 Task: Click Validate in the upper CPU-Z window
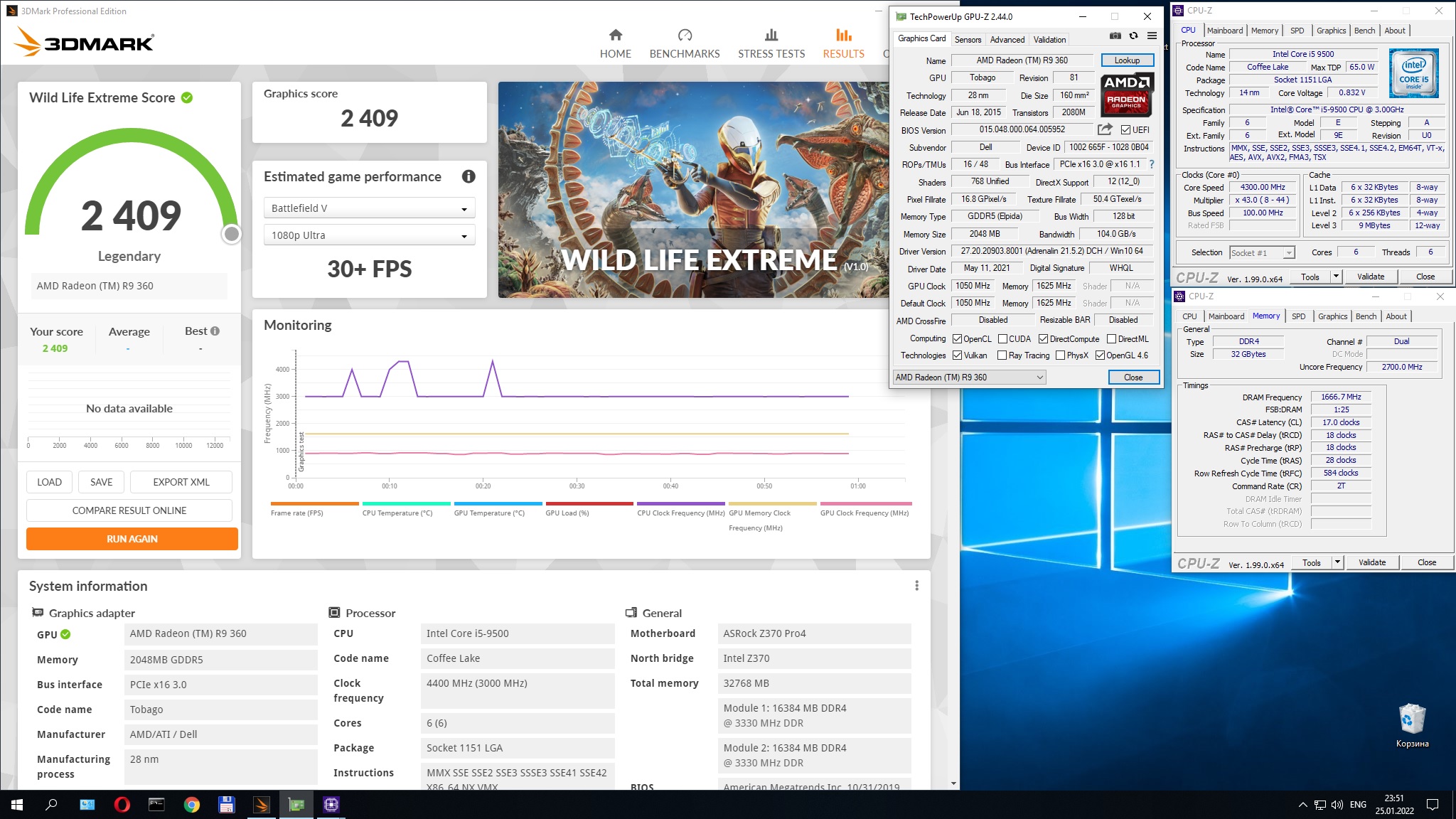tap(1370, 277)
